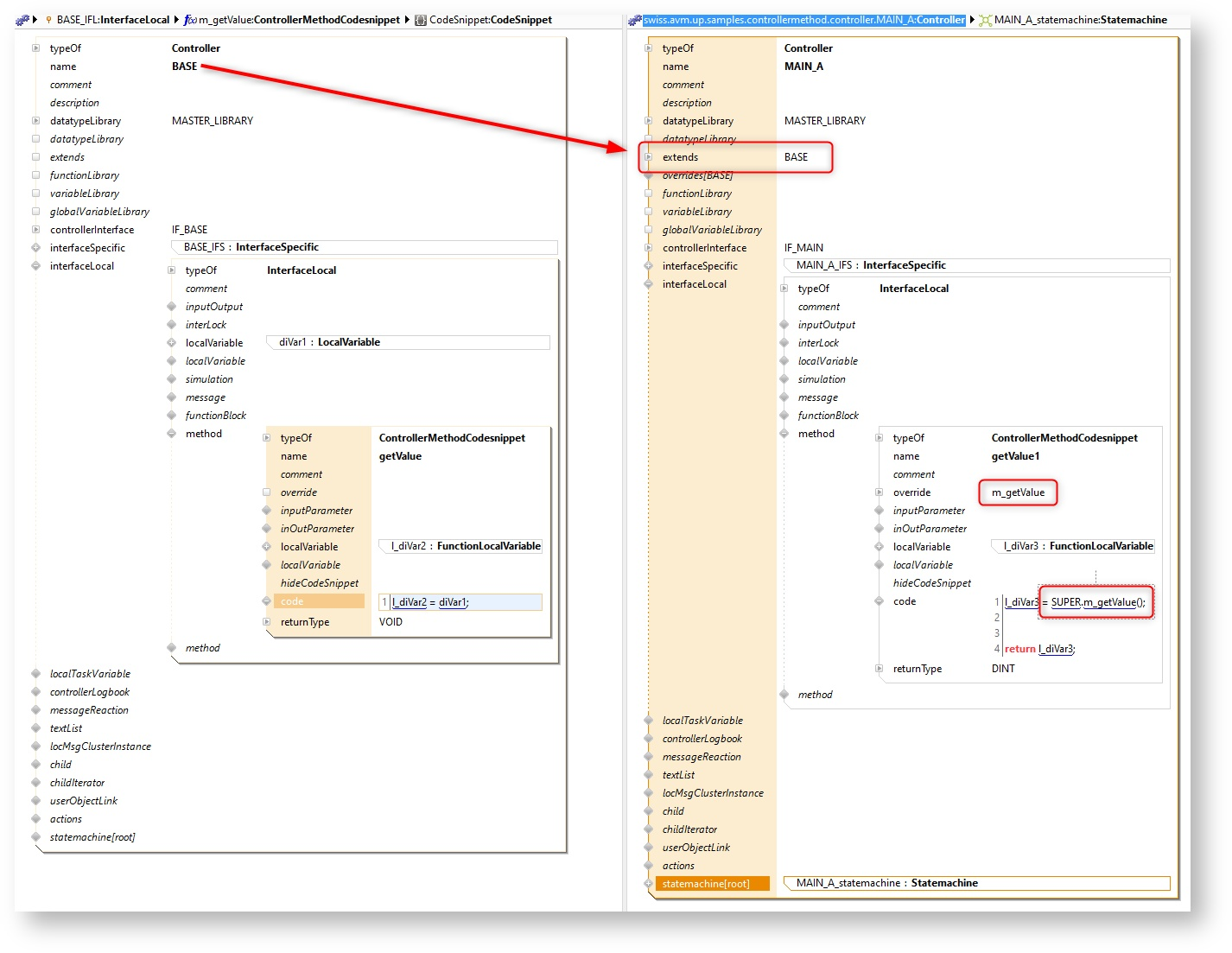Viewport: 1232px width, 953px height.
Task: Click diamond icon beside inputOutput in BASE panel
Action: click(x=171, y=307)
